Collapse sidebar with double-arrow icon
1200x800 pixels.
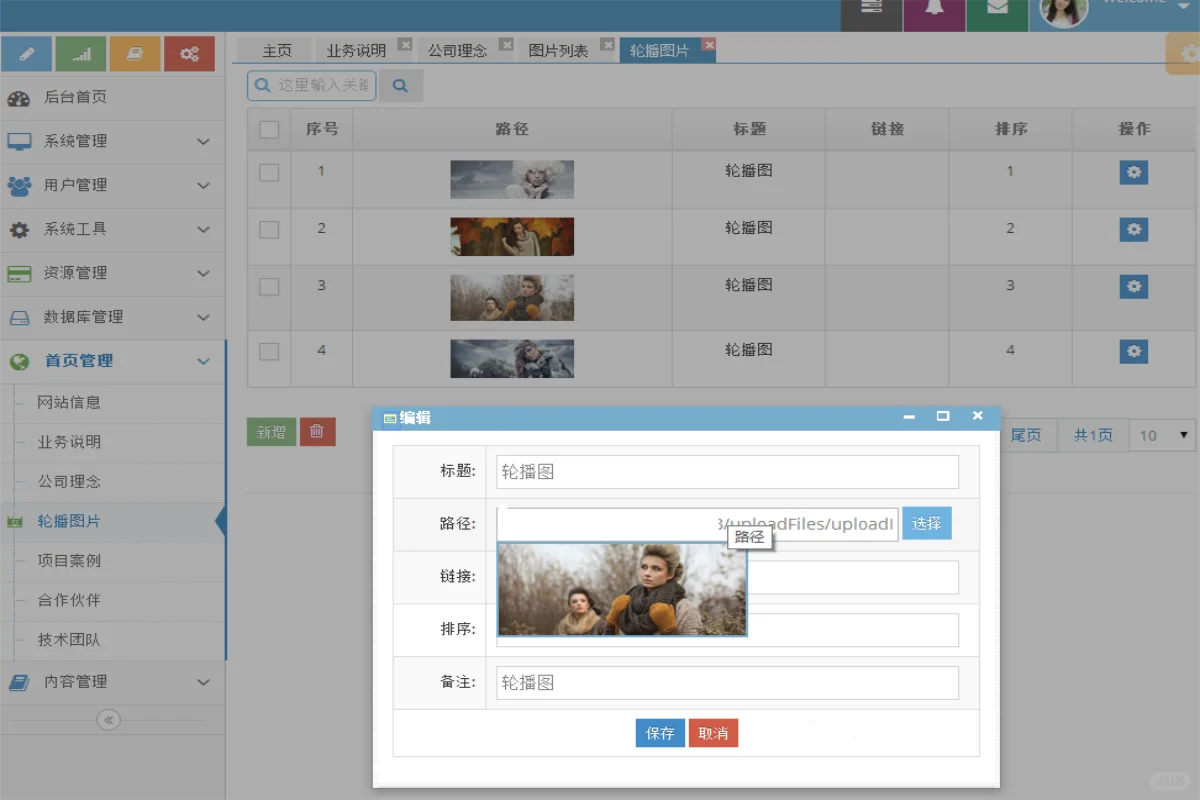click(108, 720)
